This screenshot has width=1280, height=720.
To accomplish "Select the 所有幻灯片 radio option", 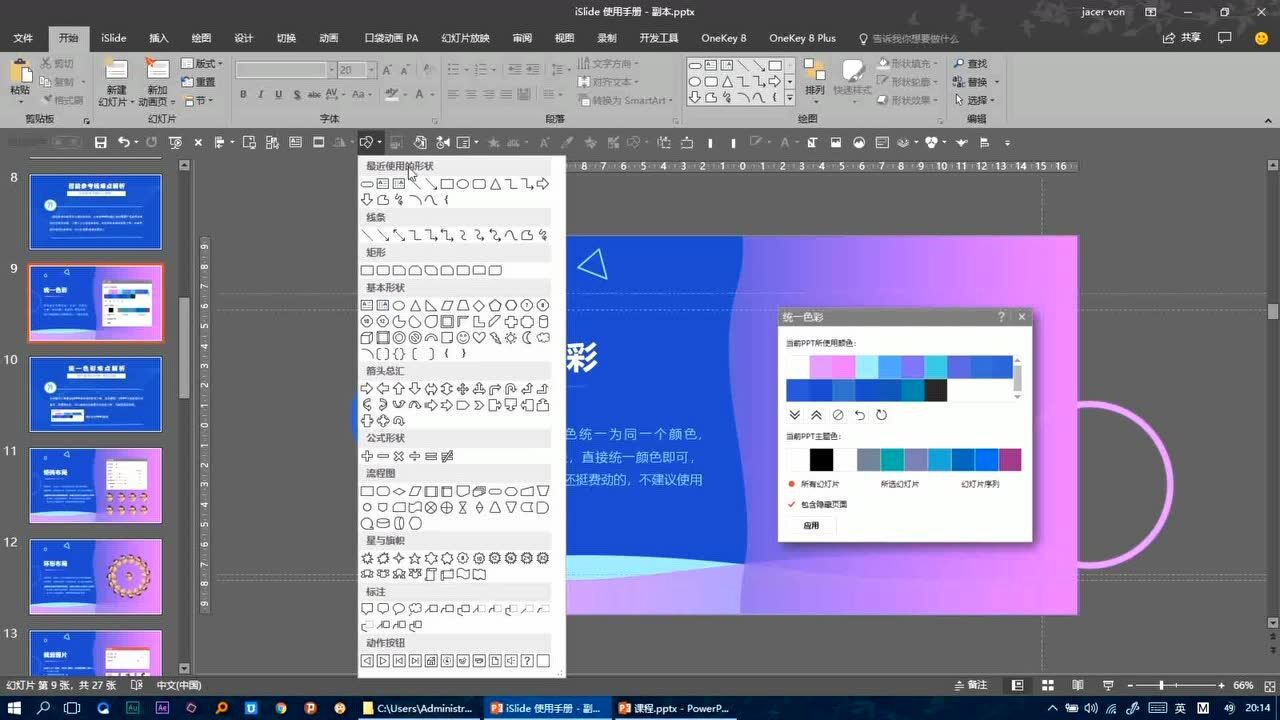I will pyautogui.click(x=792, y=484).
